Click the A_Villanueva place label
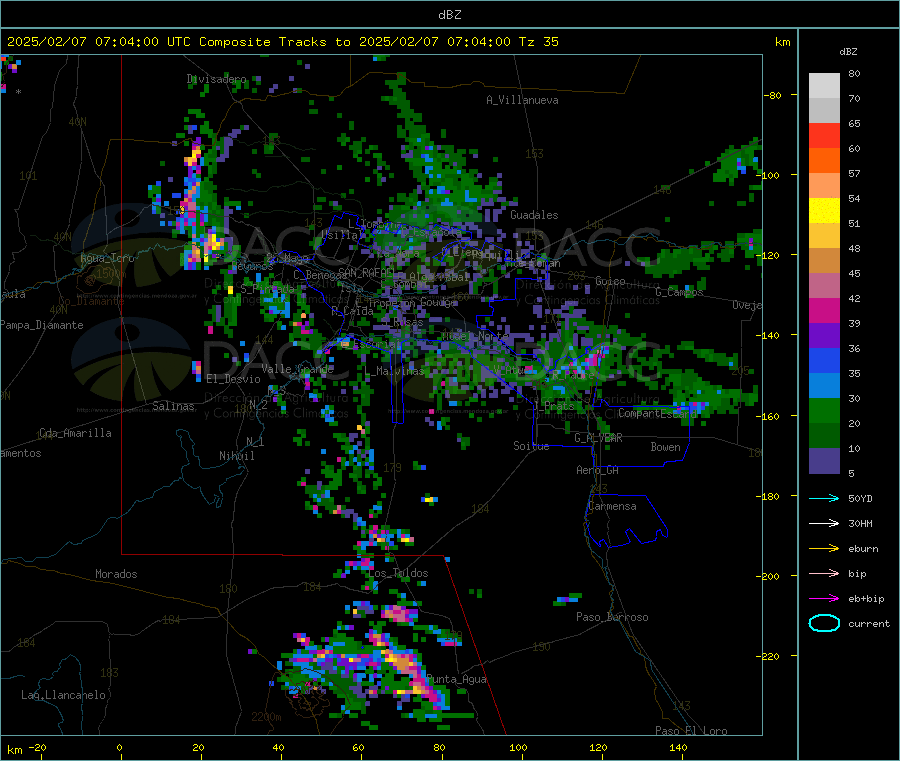Image resolution: width=900 pixels, height=761 pixels. click(522, 100)
